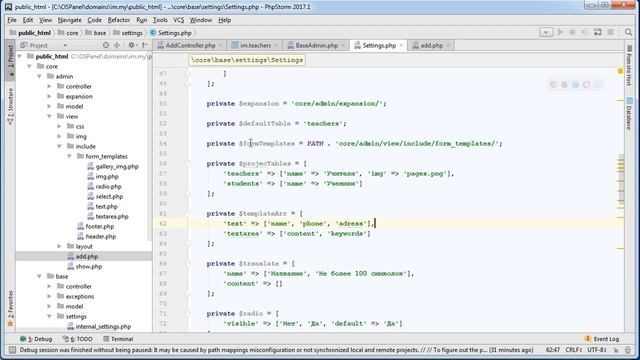640x360 pixels.
Task: Click the Debug bug toolbar icon
Action: [x=572, y=32]
